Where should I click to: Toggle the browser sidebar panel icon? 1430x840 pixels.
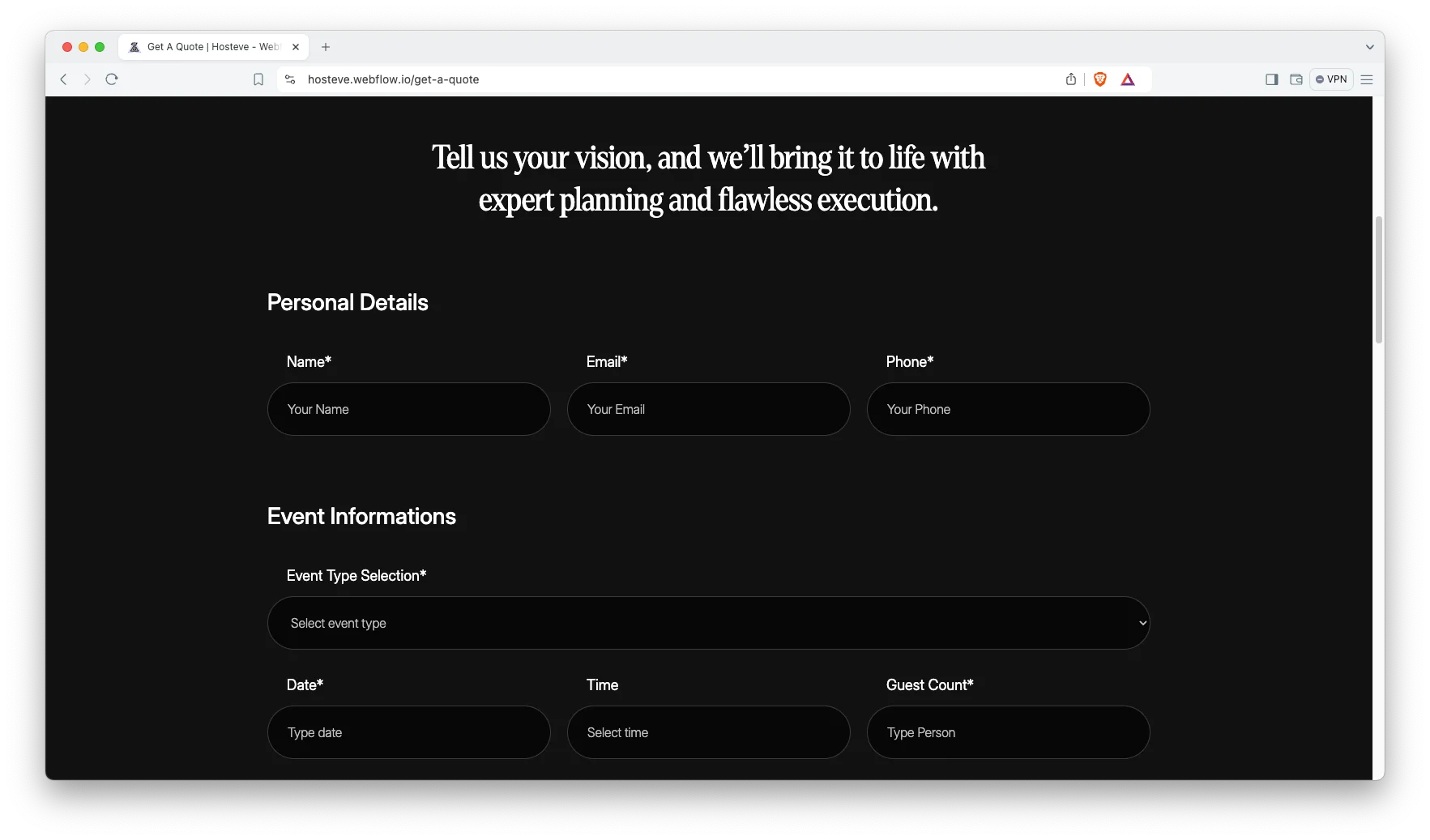click(x=1272, y=79)
